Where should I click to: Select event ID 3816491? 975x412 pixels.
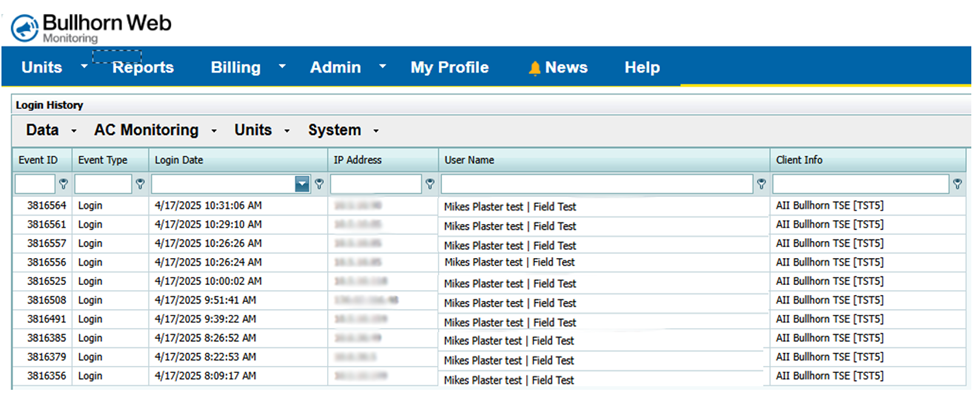(x=46, y=319)
